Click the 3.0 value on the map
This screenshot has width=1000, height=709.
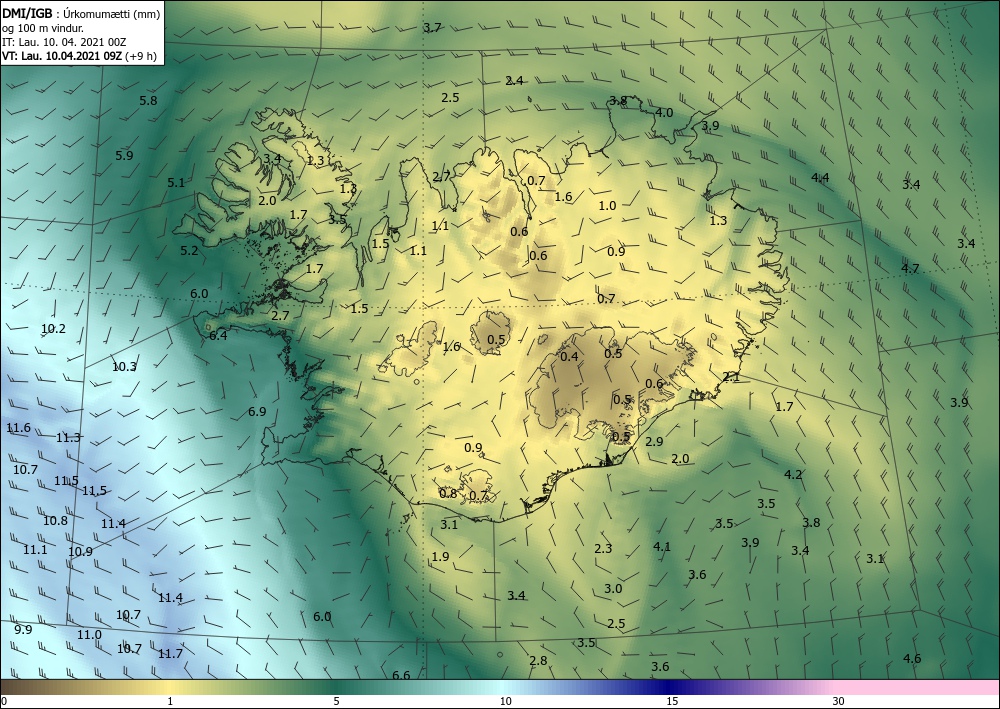(613, 589)
